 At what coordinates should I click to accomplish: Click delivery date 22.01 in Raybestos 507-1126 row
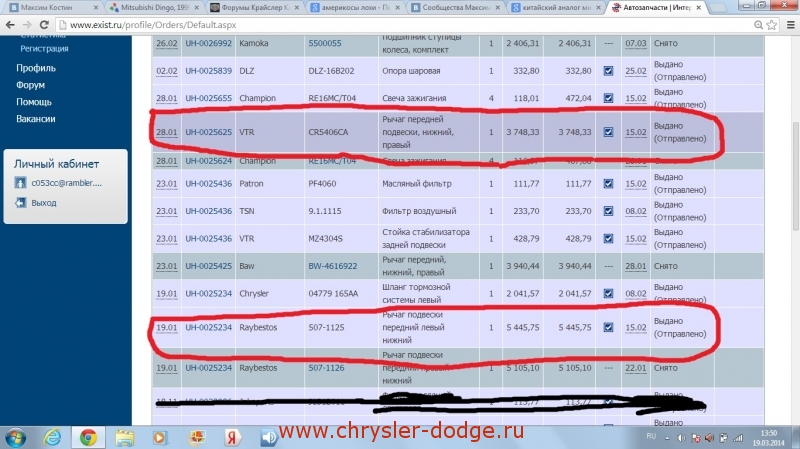(x=636, y=368)
